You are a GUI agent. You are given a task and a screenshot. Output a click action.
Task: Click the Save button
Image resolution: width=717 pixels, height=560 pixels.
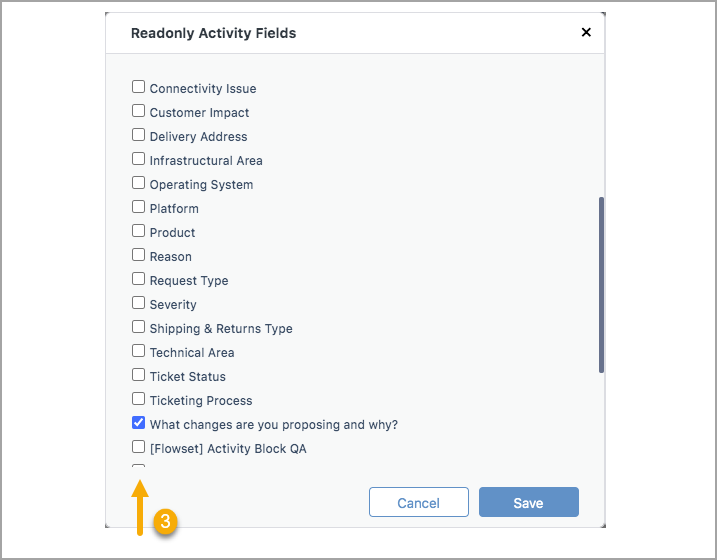(x=529, y=502)
